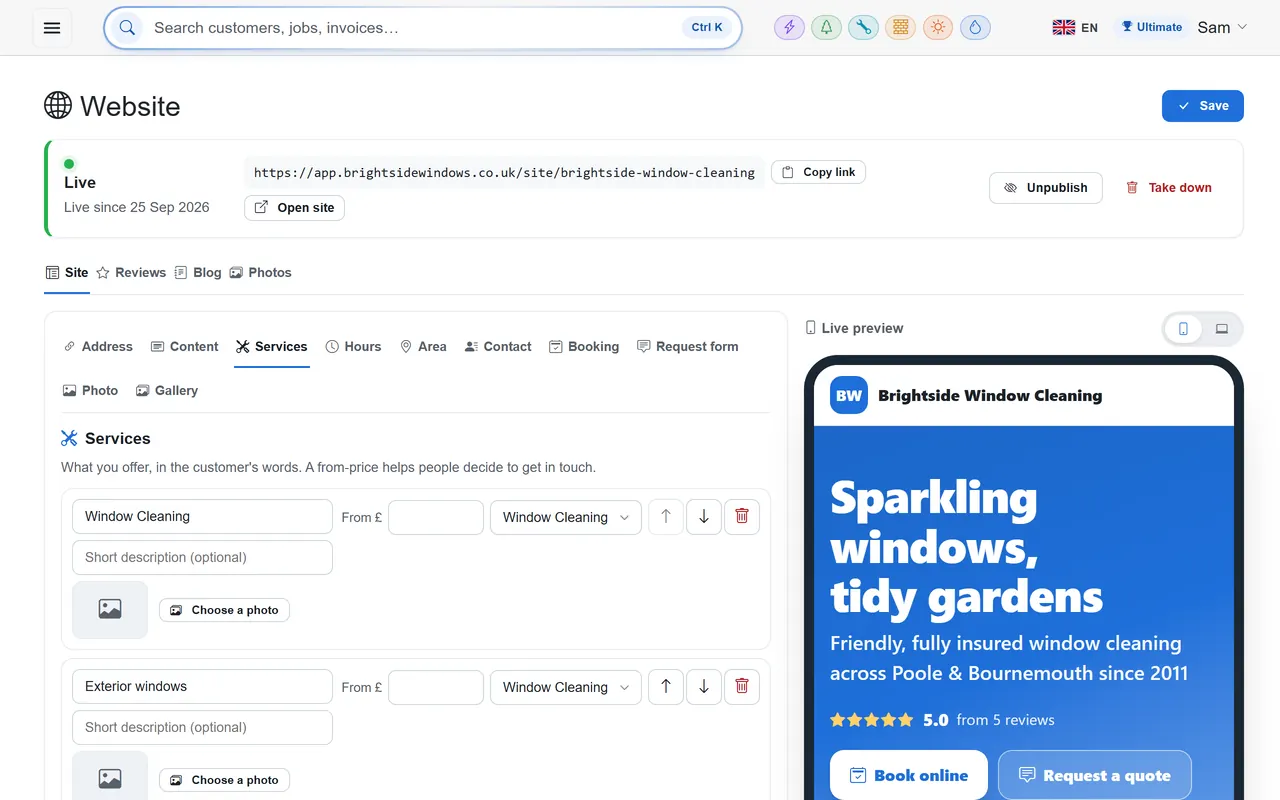
Task: Move Exterior windows service up
Action: coord(666,687)
